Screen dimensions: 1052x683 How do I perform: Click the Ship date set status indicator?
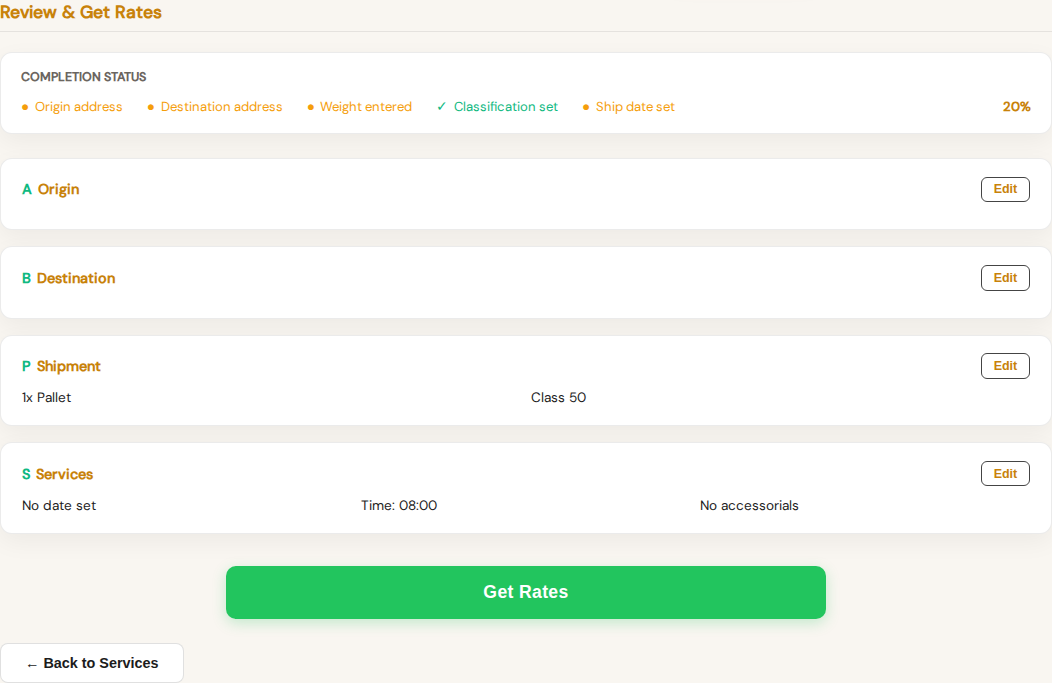584,106
